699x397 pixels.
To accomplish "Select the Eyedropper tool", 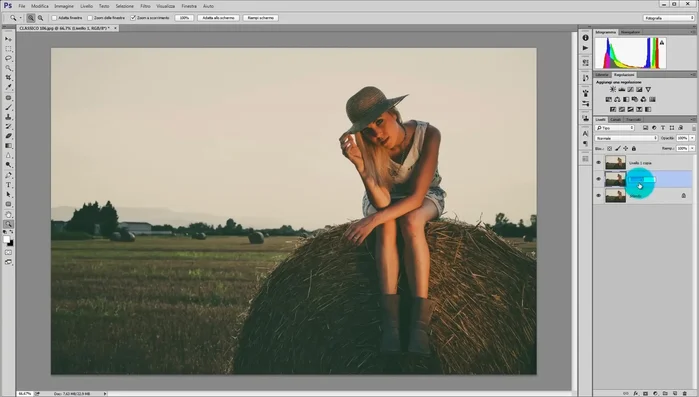I will [x=8, y=87].
